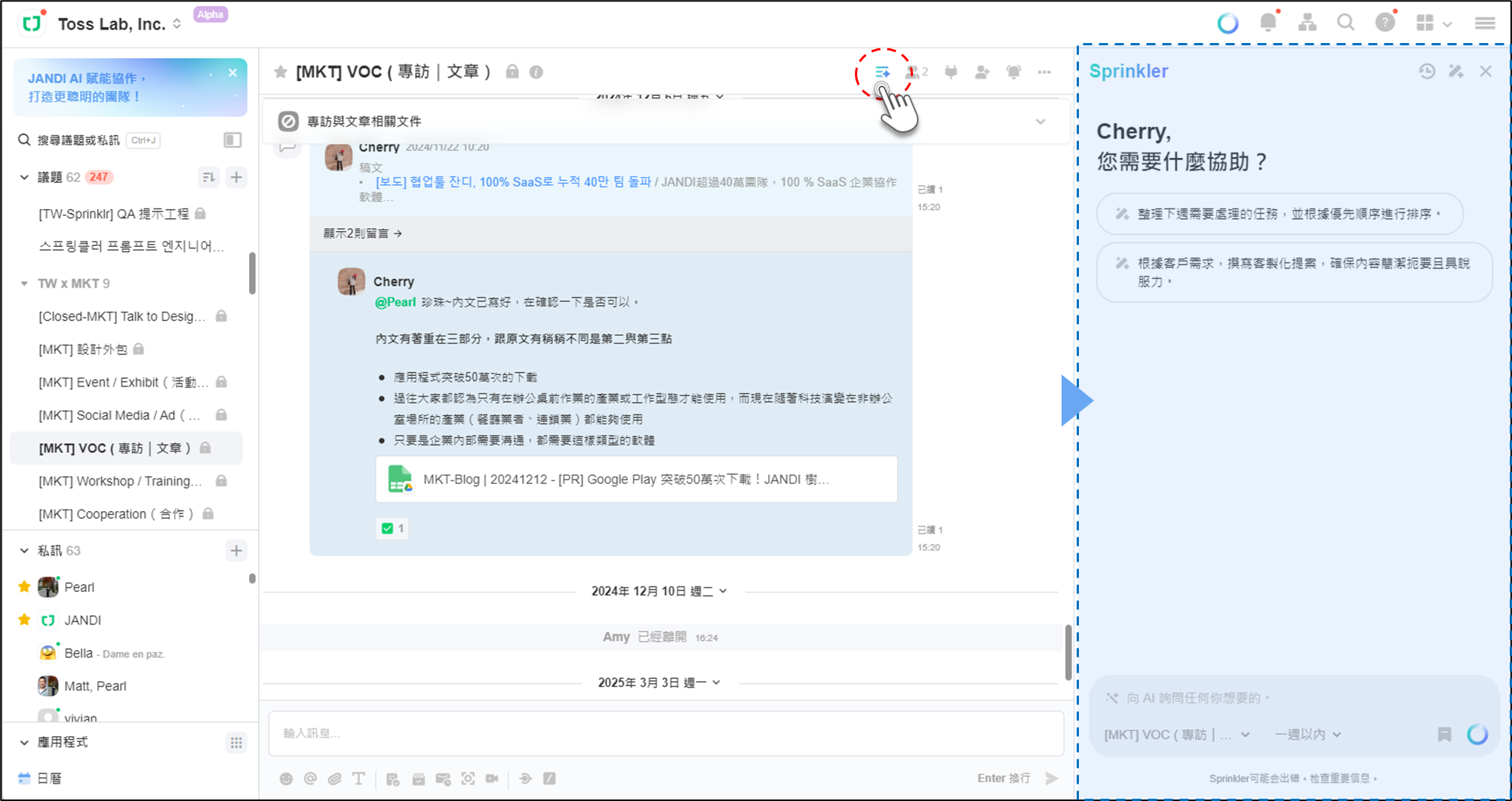Click the slash command icon in message toolbar

click(x=549, y=778)
